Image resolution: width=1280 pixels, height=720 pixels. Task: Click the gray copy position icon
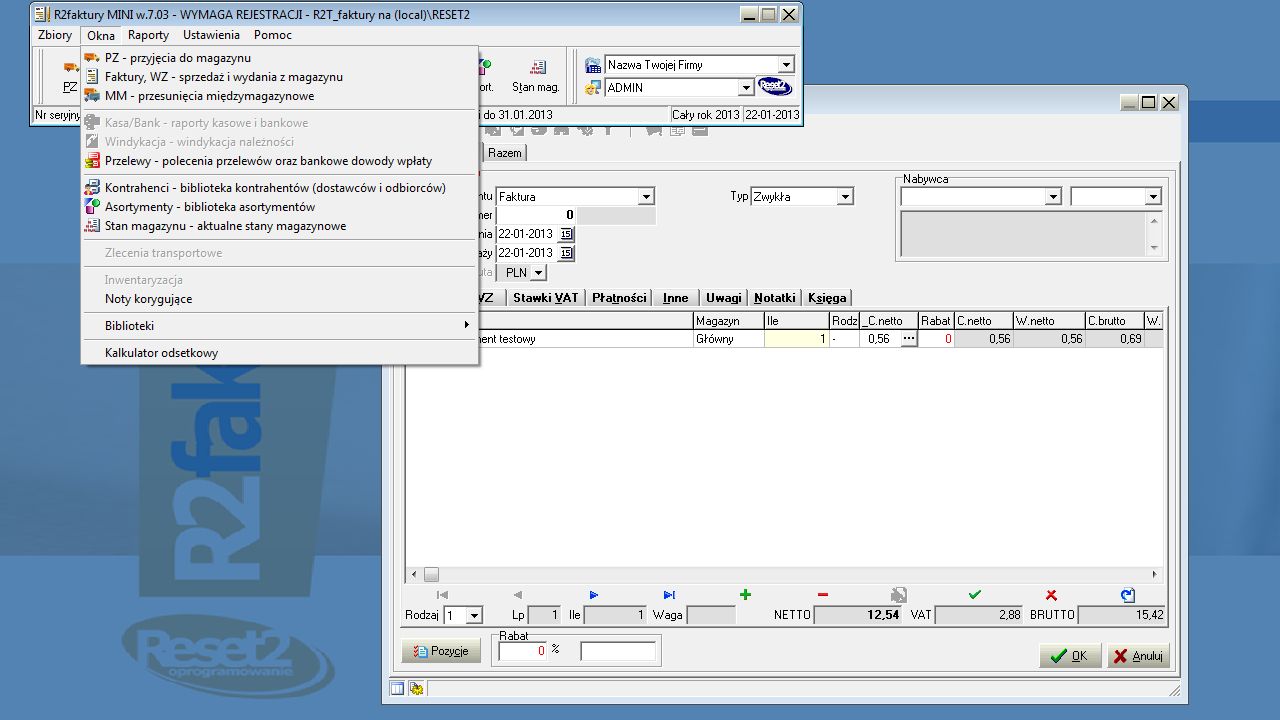[x=898, y=595]
